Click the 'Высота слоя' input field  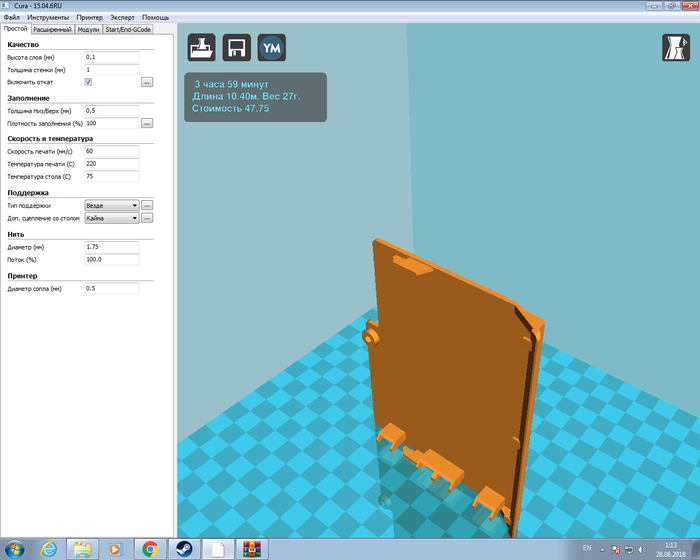111,58
